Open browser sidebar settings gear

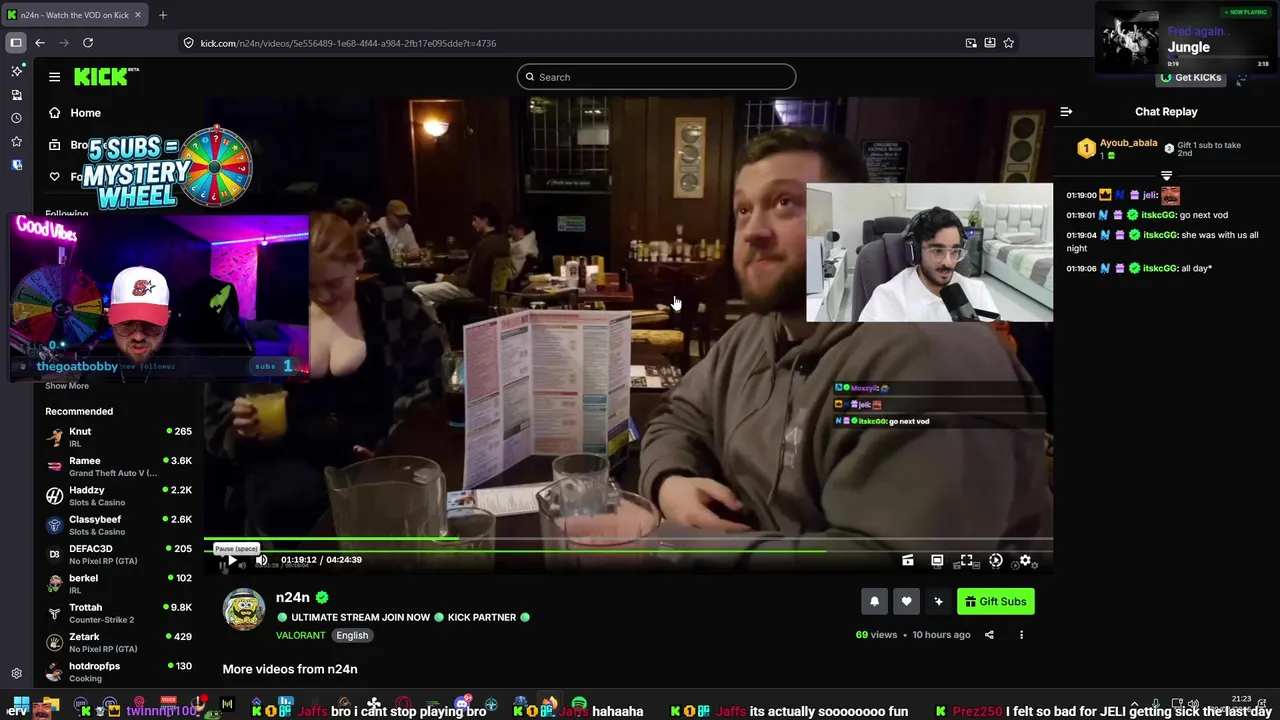pyautogui.click(x=16, y=674)
